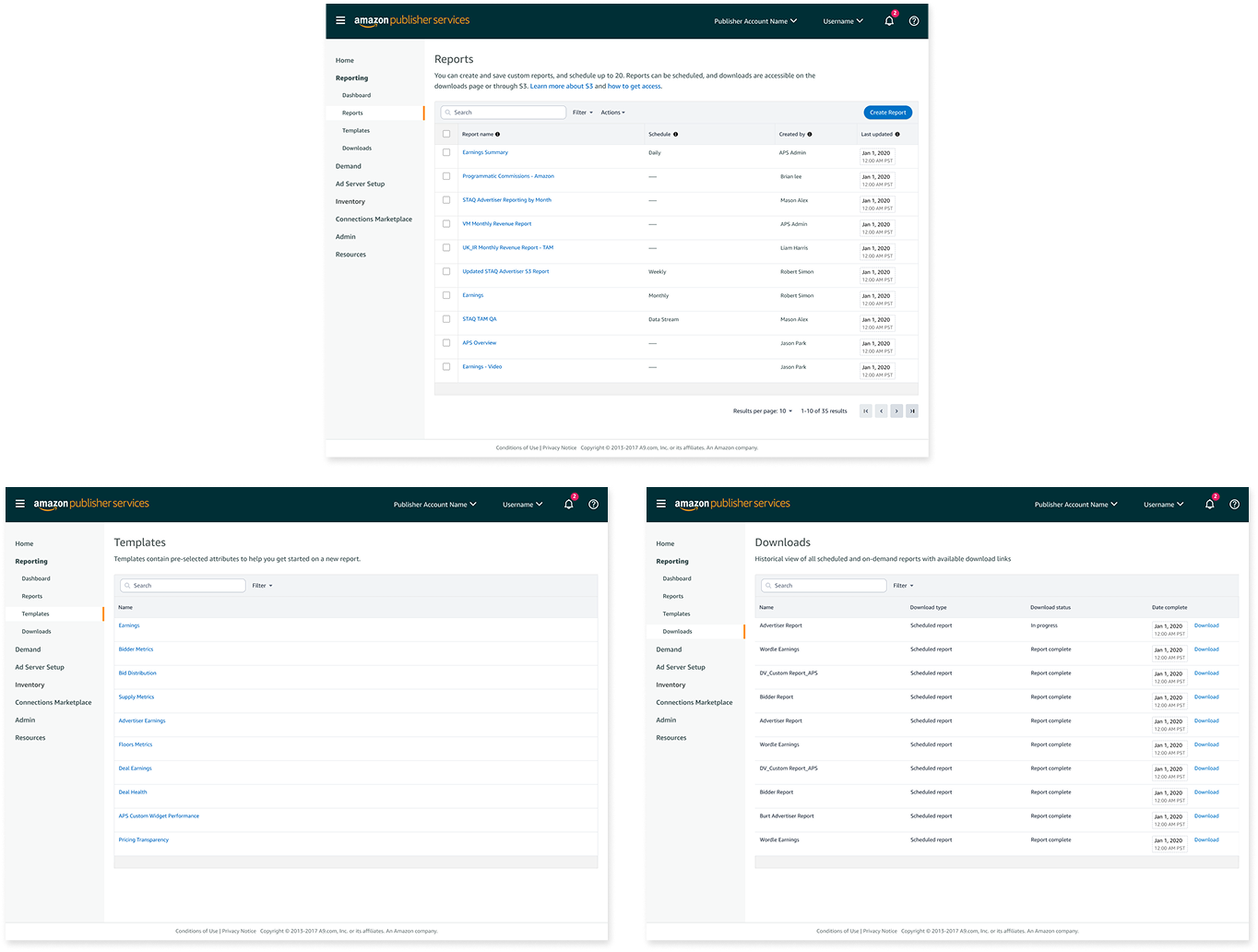Screen dimensions: 1258x952
Task: Check the APS Overview report row
Action: click(x=446, y=343)
